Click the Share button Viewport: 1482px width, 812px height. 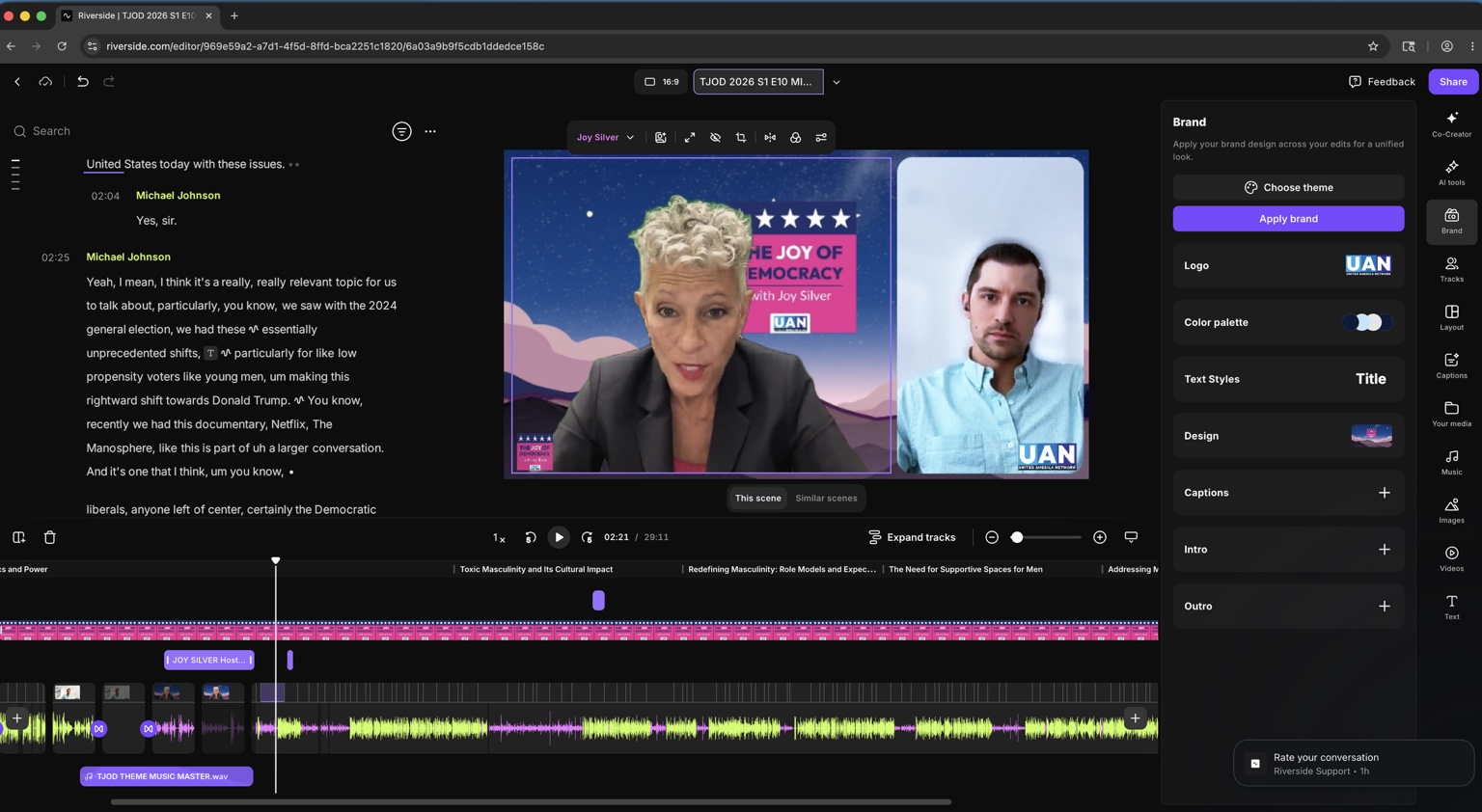1453,82
